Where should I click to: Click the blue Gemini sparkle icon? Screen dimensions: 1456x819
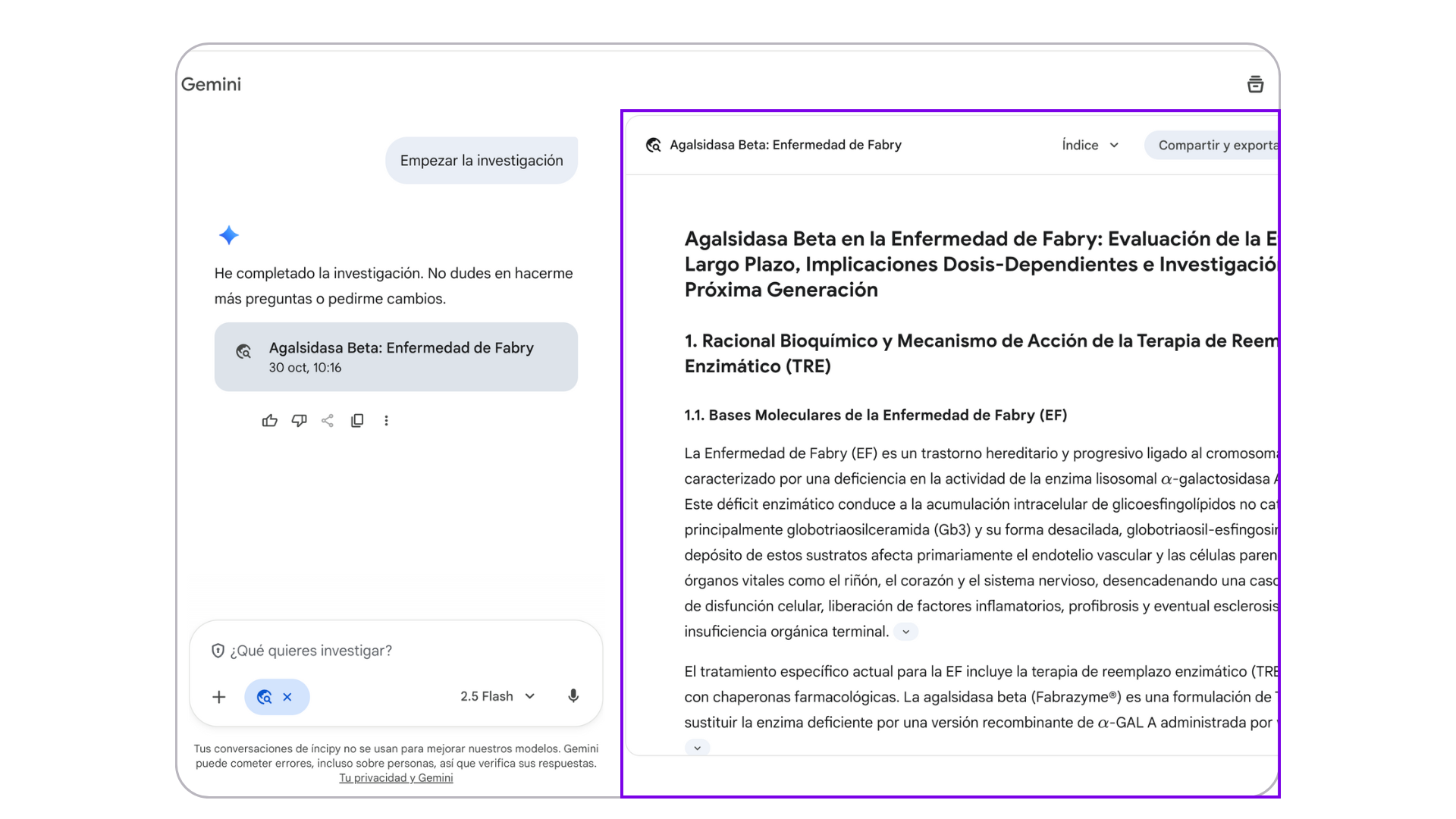pyautogui.click(x=228, y=235)
